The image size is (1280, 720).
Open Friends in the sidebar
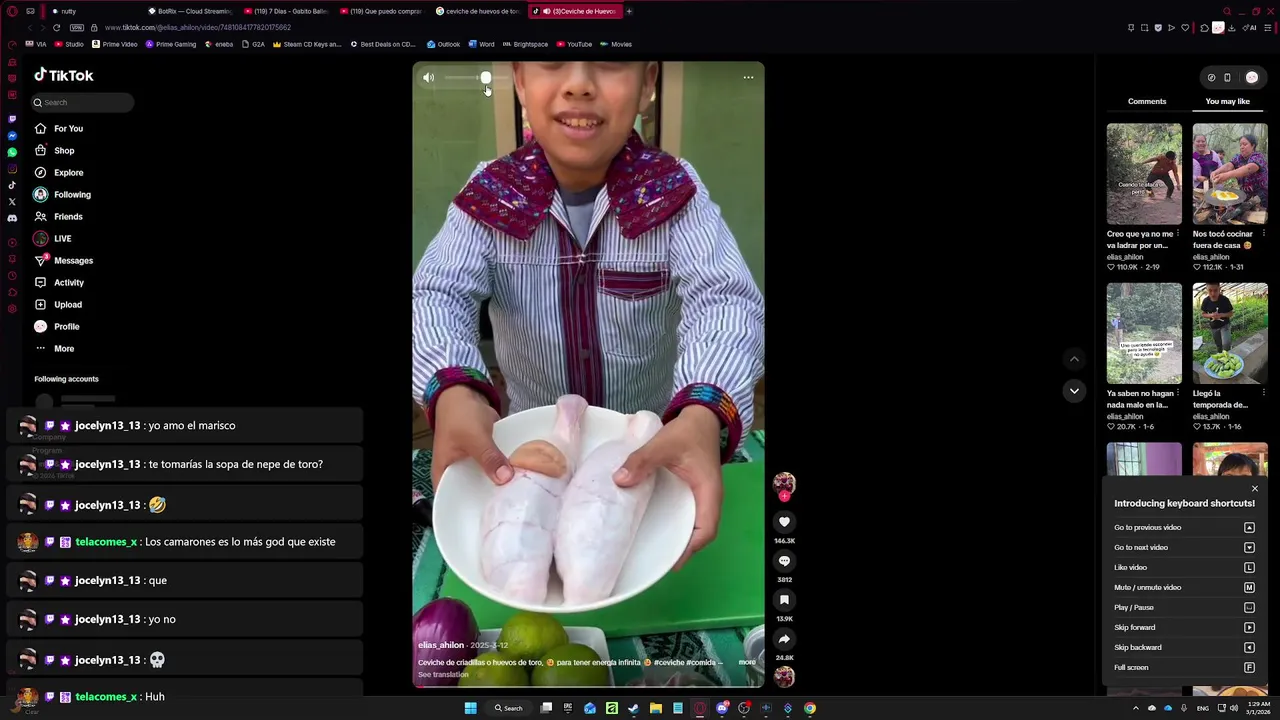58,217
